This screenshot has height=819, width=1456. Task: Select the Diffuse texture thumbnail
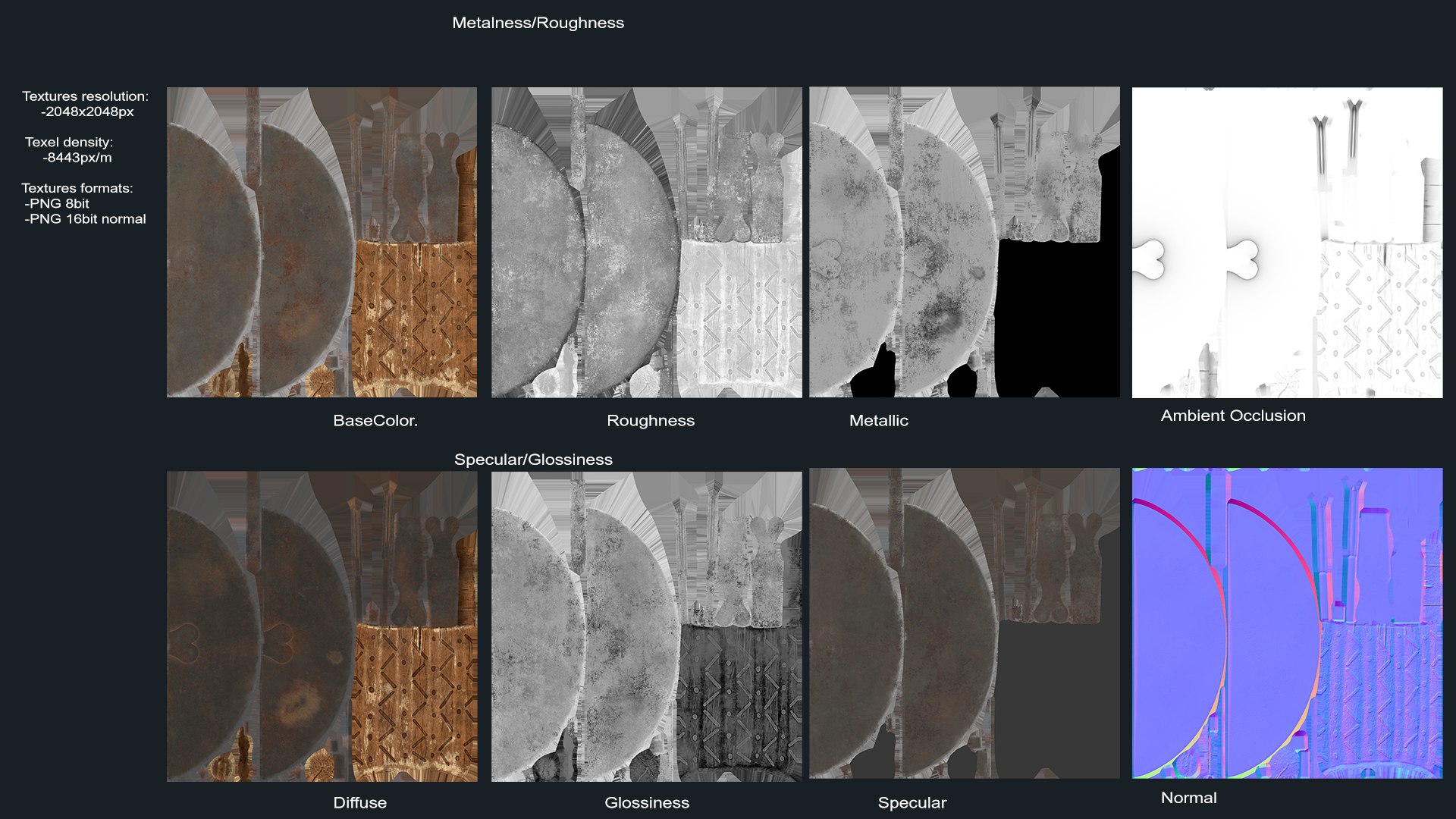pyautogui.click(x=322, y=626)
